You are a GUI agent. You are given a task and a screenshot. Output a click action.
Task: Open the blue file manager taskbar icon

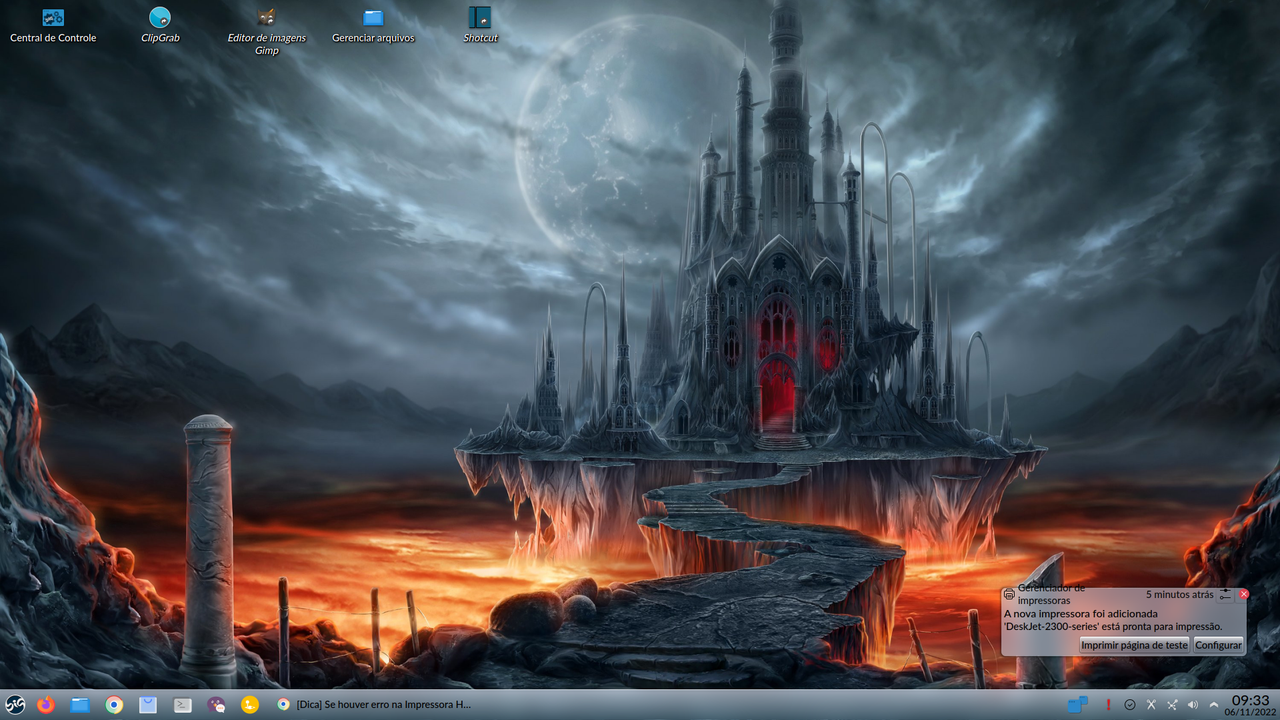tap(80, 705)
